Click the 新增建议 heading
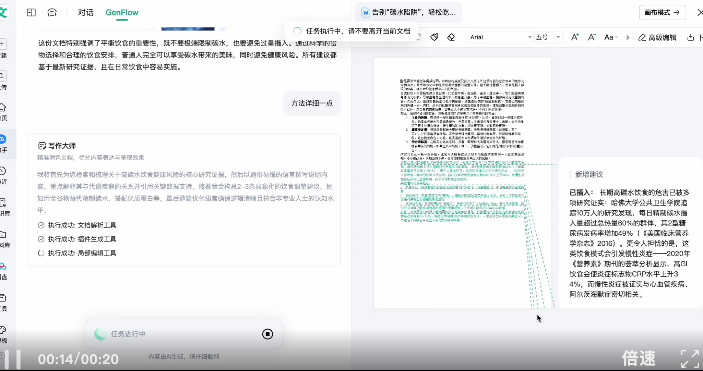Viewport: 703px width, 371px height. (589, 174)
